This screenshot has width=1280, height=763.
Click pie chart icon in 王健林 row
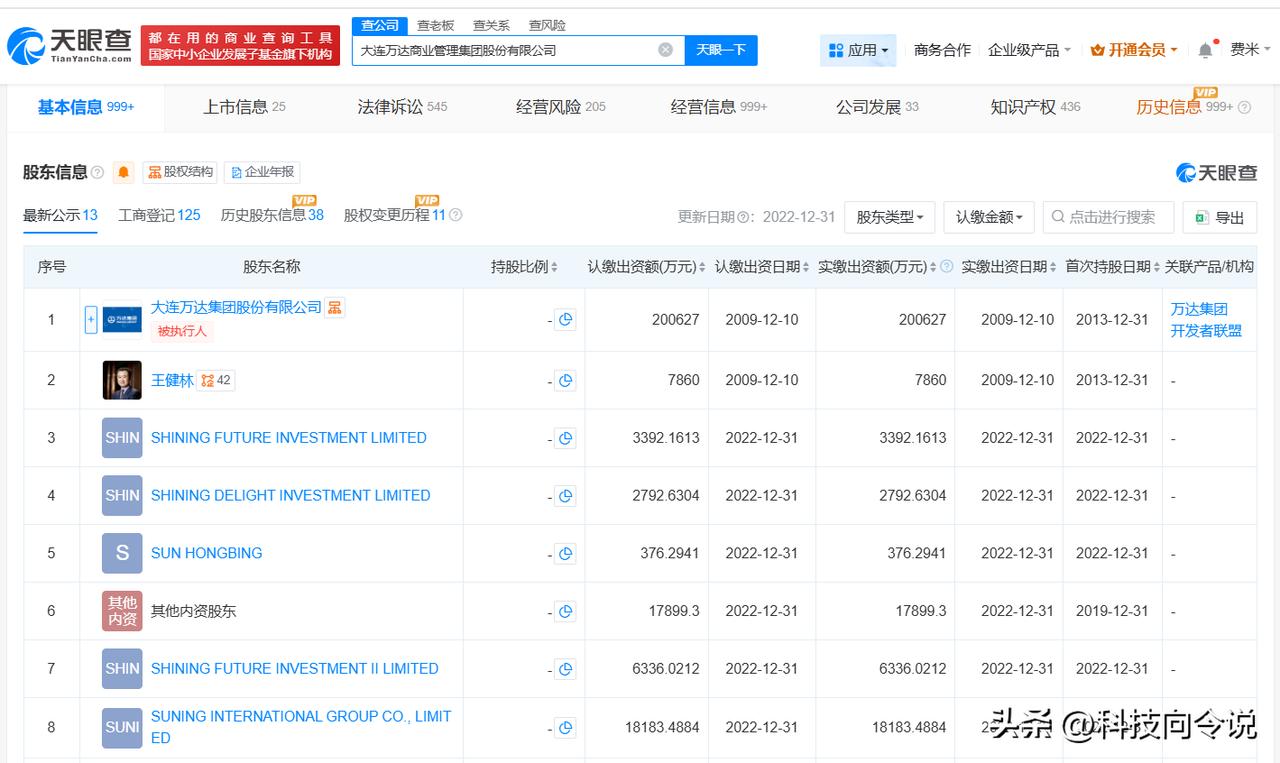[x=565, y=380]
